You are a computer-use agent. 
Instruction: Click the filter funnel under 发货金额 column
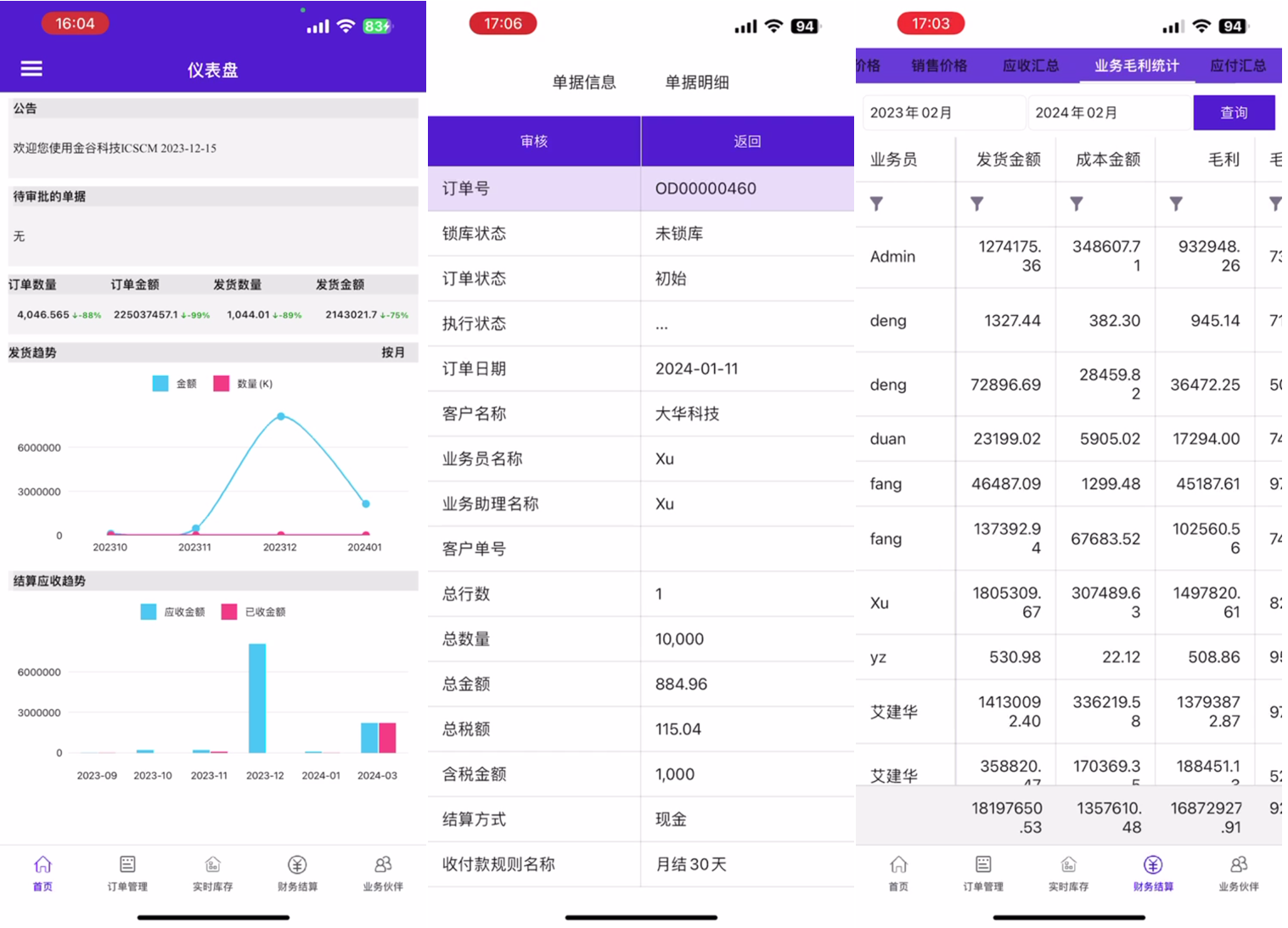(x=977, y=204)
